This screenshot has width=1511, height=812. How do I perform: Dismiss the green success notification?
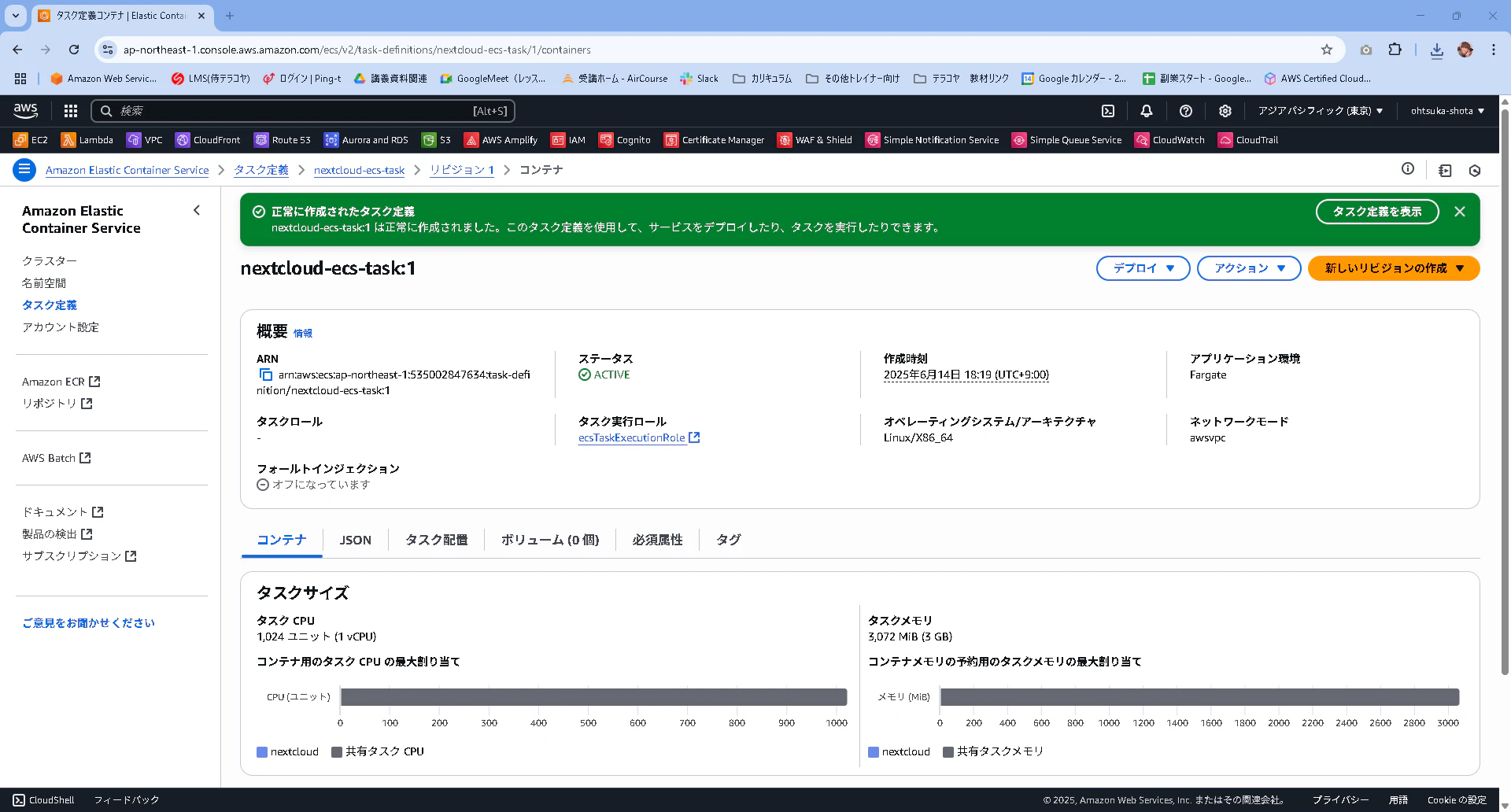(x=1460, y=212)
